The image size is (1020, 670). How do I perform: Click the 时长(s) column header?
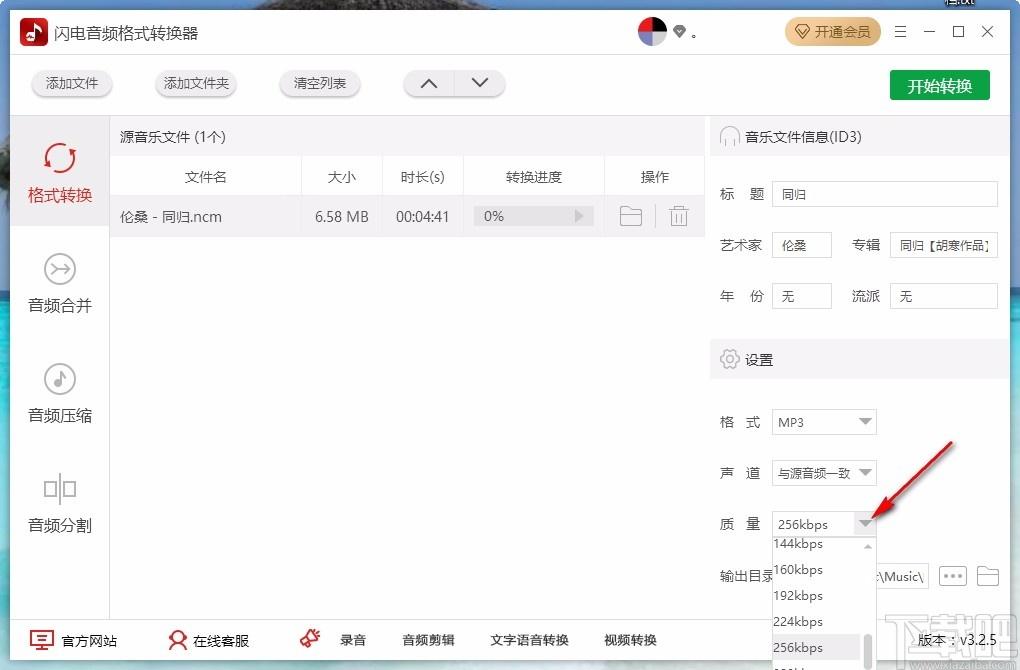422,177
